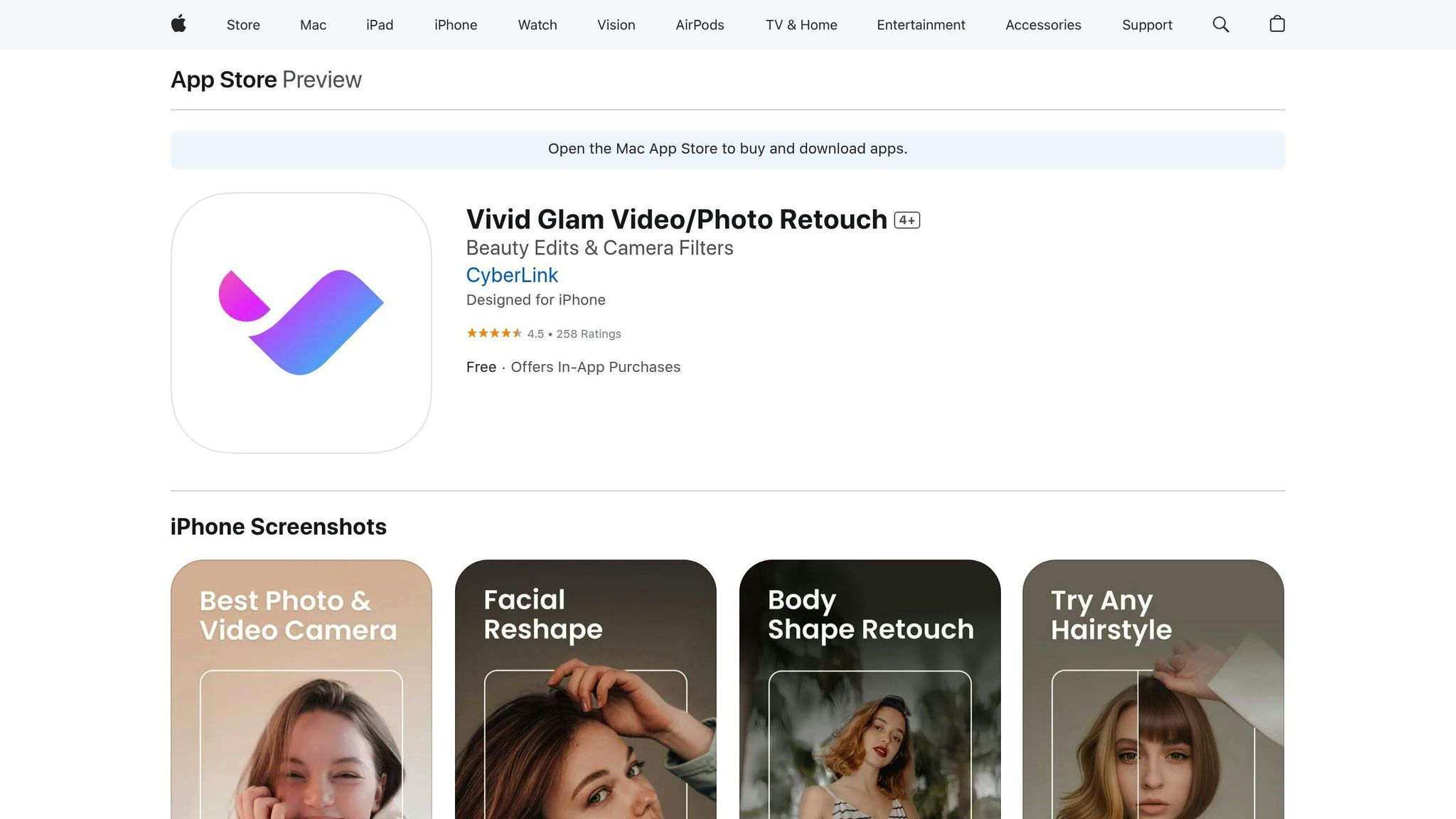Open Best Photo & Video Camera screenshot
Screen dimensions: 1456x819
coord(301,689)
